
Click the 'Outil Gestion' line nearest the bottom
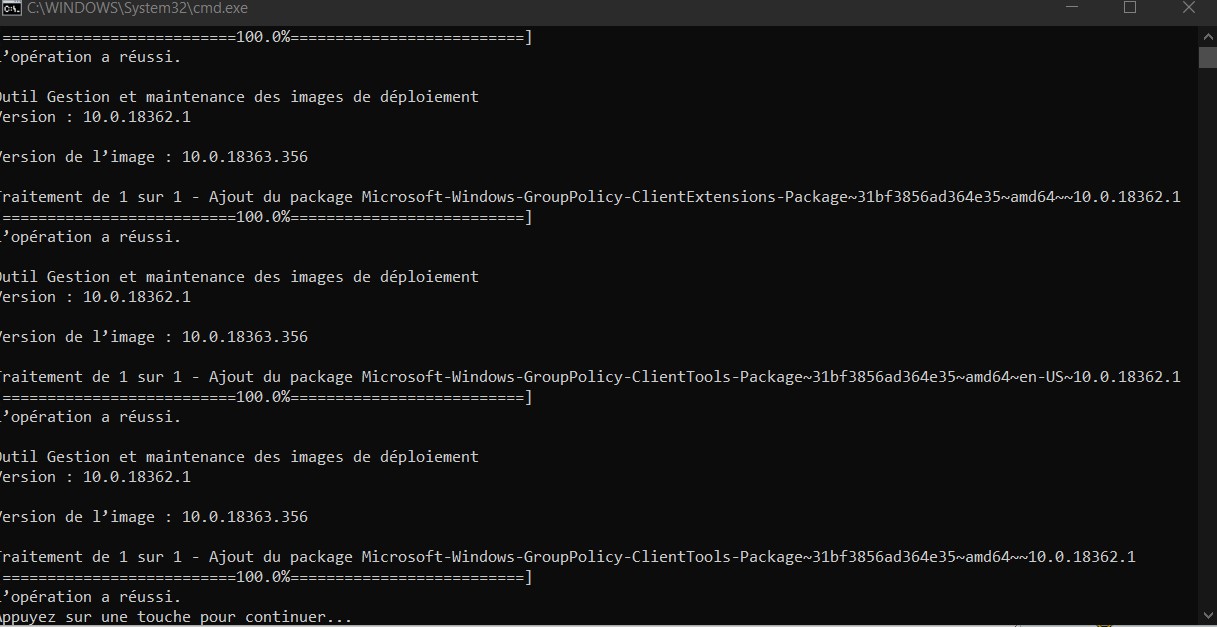pyautogui.click(x=239, y=457)
